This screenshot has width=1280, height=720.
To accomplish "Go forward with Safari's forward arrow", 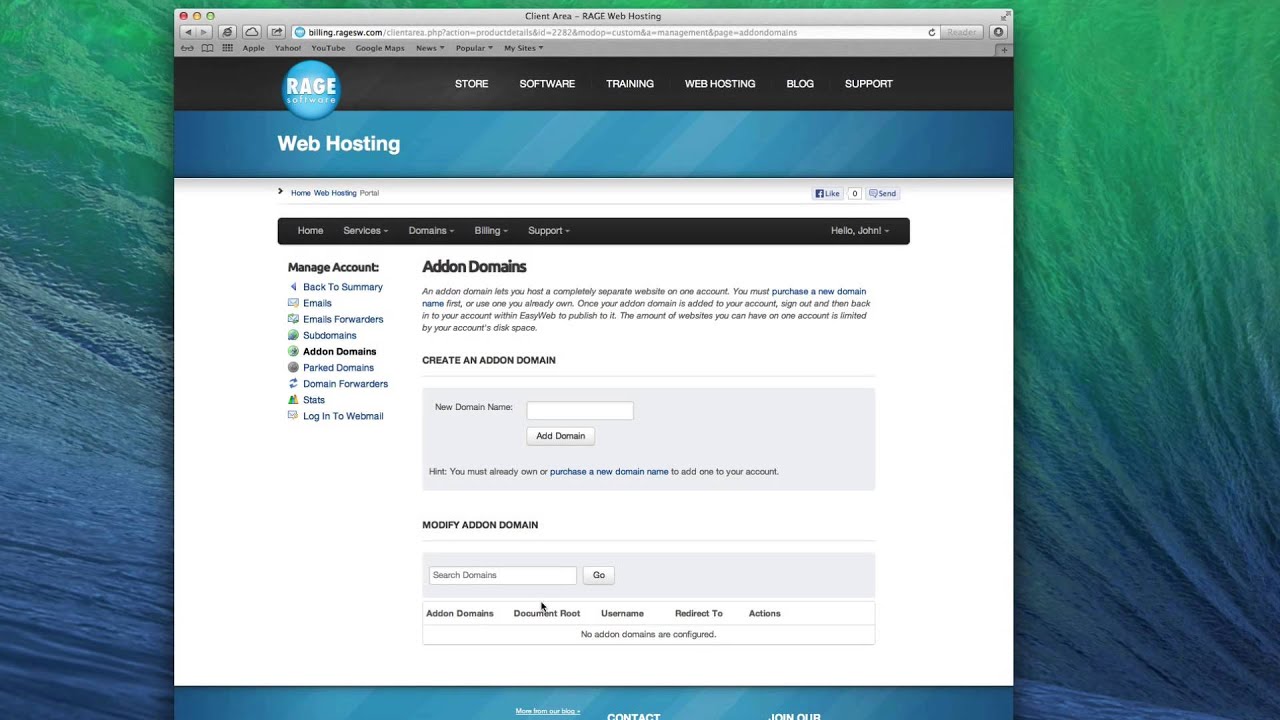I will click(204, 32).
